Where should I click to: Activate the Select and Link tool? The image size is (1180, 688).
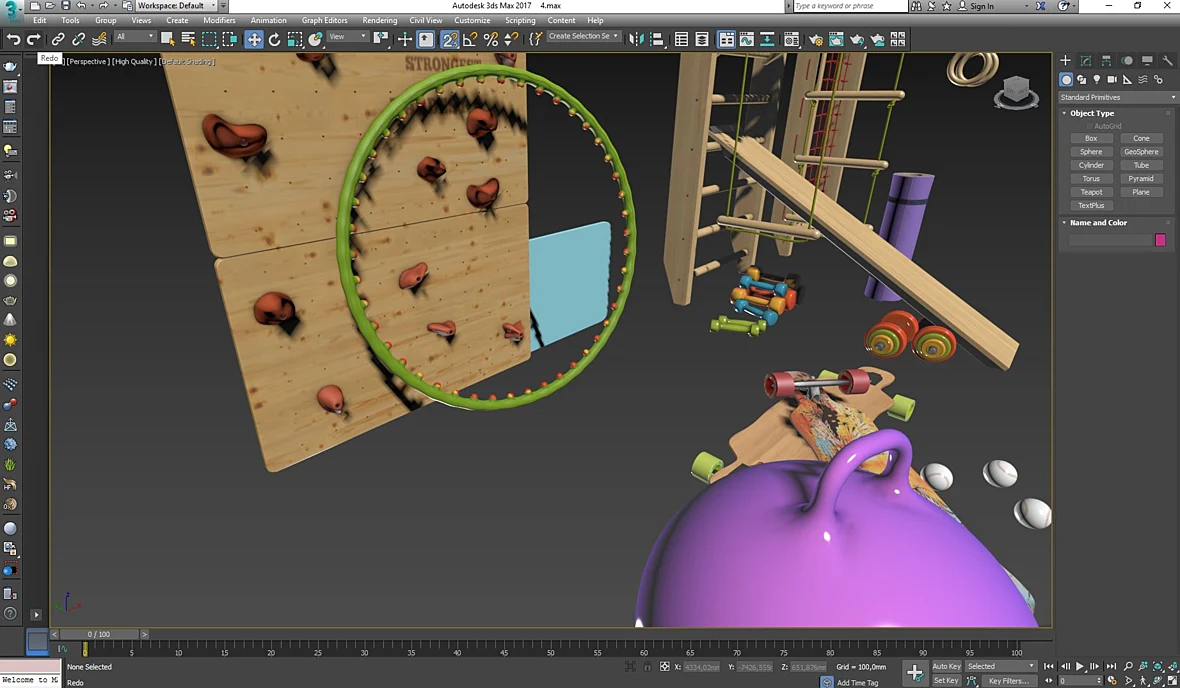tap(58, 39)
